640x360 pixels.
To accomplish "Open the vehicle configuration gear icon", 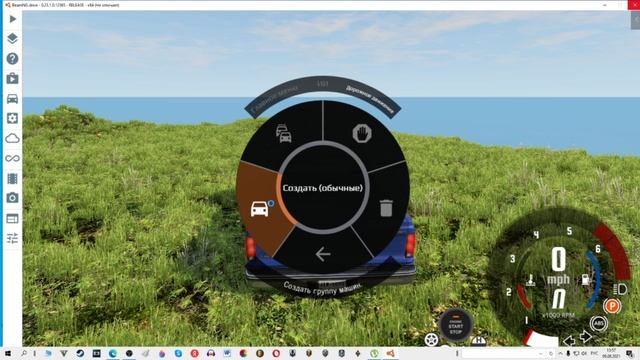I will coord(12,118).
